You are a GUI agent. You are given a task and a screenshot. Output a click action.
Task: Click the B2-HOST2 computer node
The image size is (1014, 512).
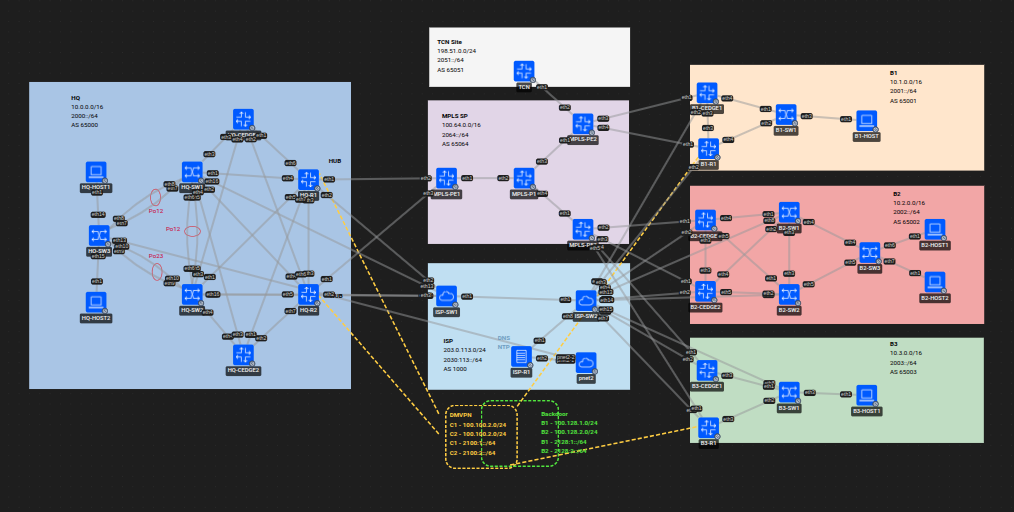(x=934, y=283)
